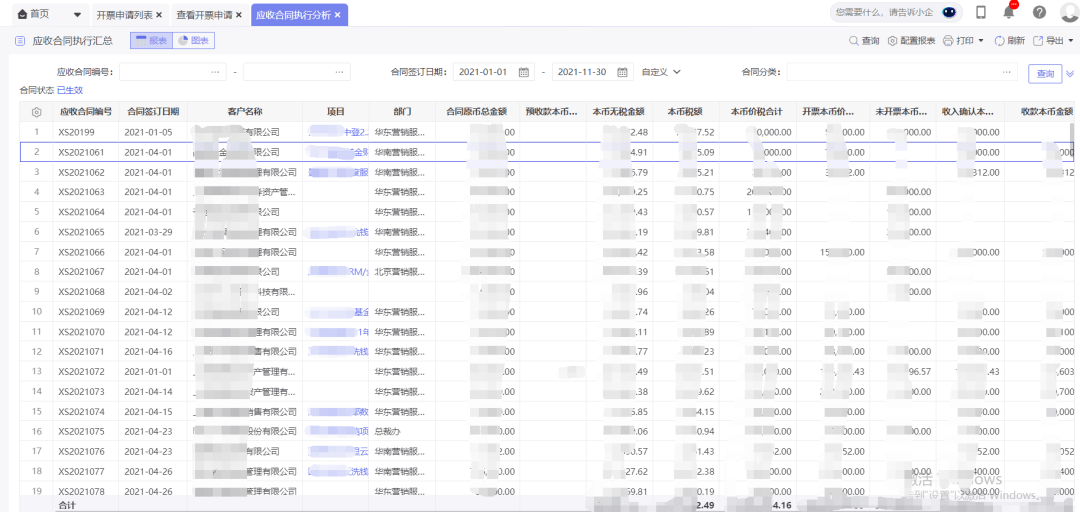
Task: Open calendar icon for 2021-01-01
Action: (523, 72)
